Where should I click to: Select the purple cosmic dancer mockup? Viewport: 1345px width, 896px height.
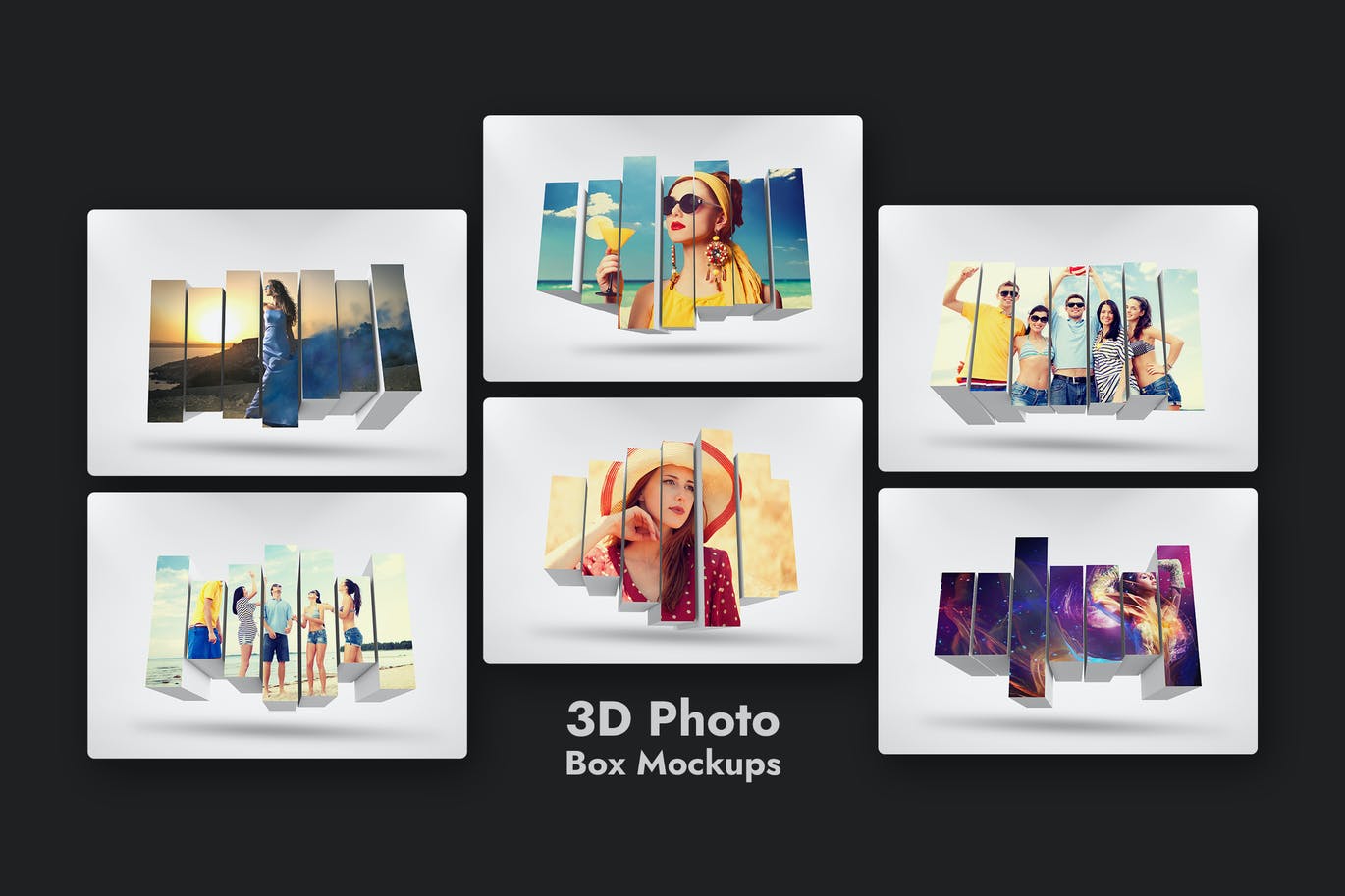1067,621
